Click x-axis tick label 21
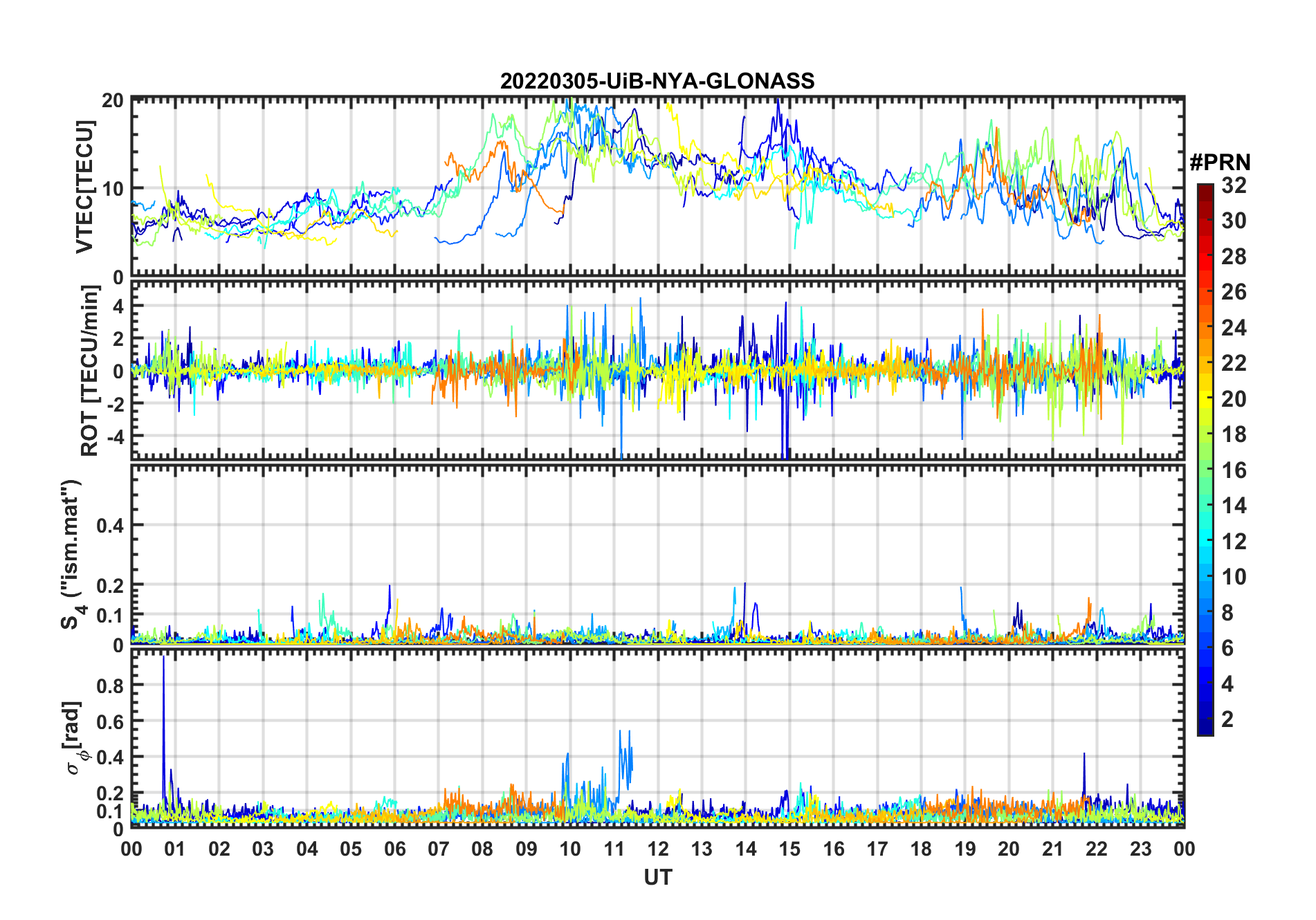This screenshot has height=920, width=1316. [1053, 849]
